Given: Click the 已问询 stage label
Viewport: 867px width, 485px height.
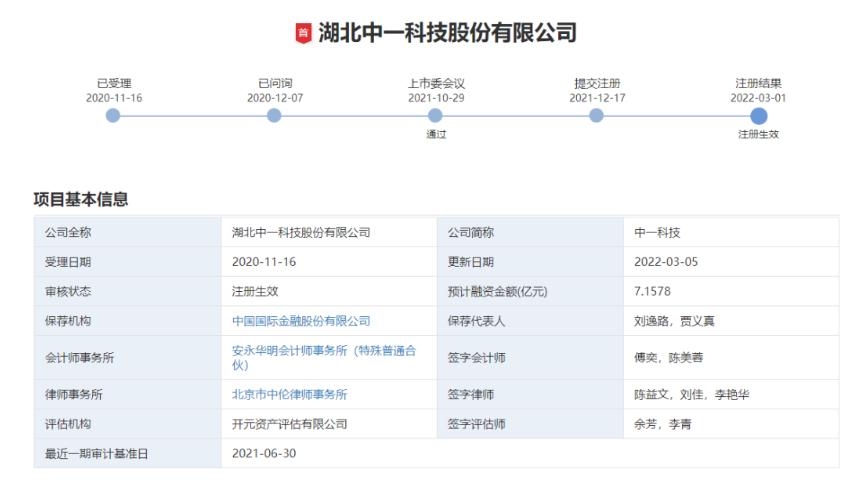Looking at the screenshot, I should (x=275, y=84).
